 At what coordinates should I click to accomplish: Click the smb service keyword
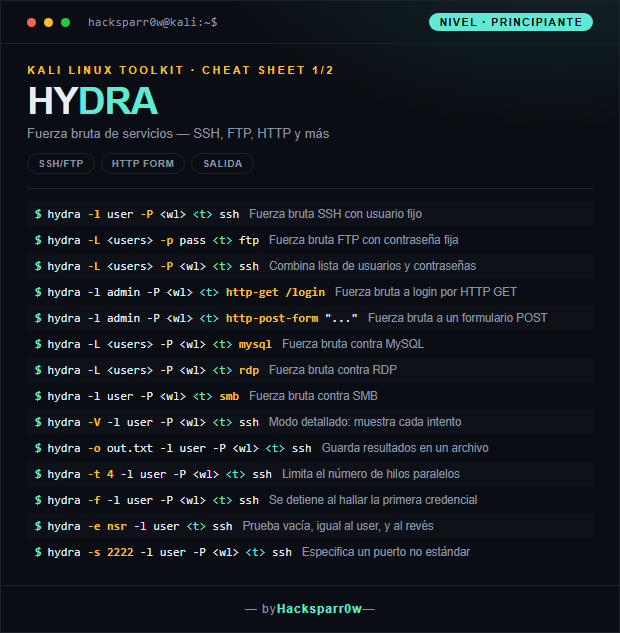pos(229,396)
